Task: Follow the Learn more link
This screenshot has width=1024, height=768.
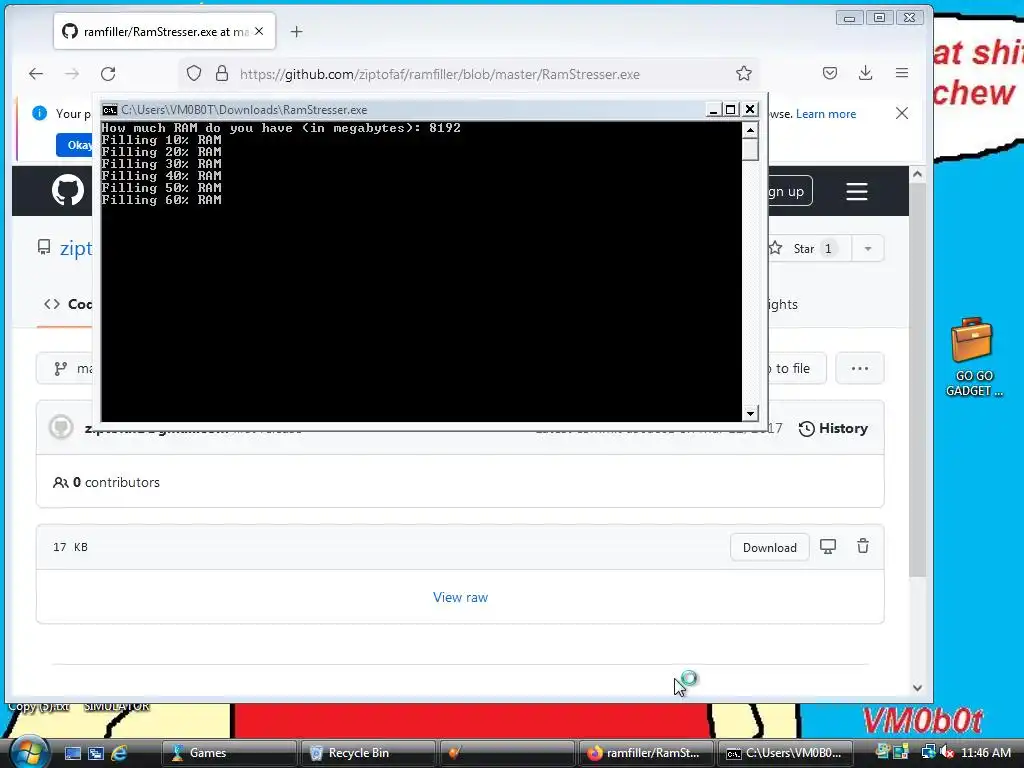Action: (825, 114)
